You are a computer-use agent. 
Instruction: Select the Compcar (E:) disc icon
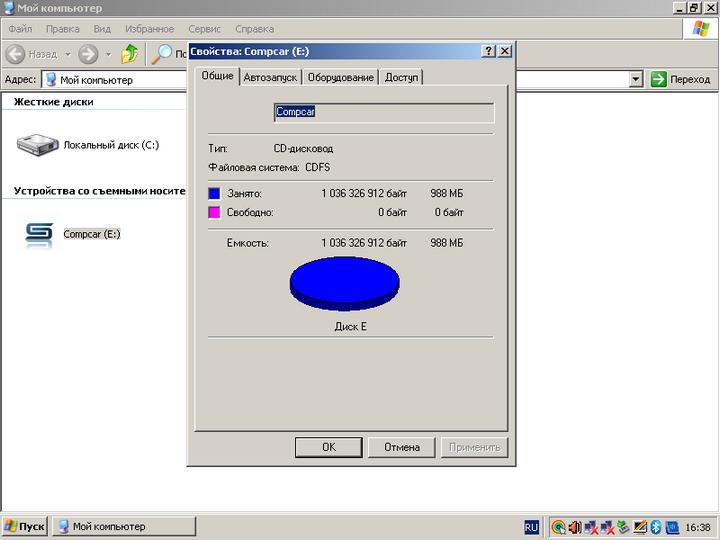click(38, 234)
